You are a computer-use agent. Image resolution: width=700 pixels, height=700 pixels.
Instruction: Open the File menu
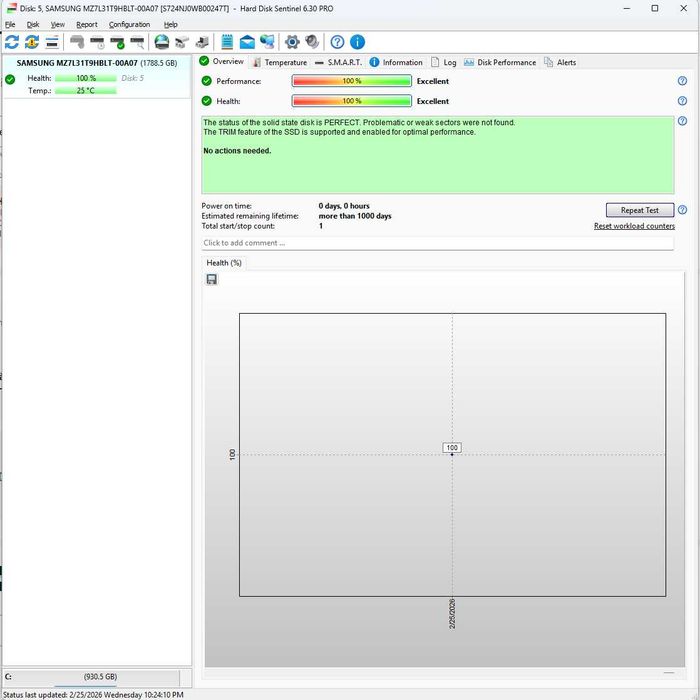(x=10, y=25)
